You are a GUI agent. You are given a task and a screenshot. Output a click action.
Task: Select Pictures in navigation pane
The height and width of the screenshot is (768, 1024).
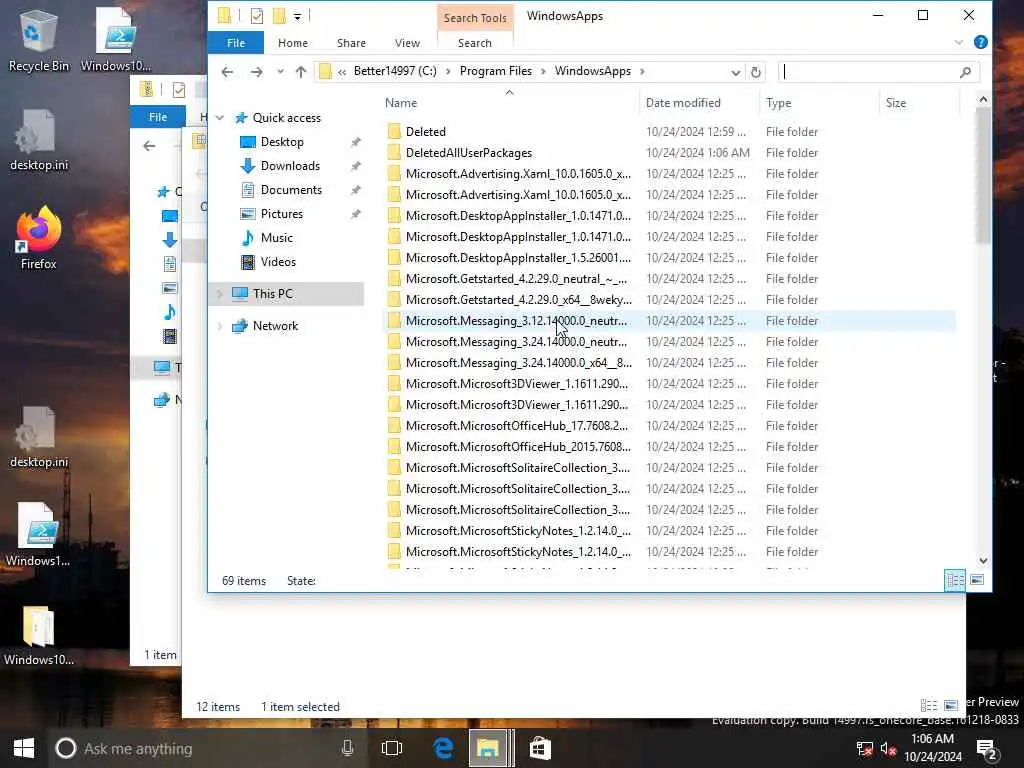click(x=281, y=214)
